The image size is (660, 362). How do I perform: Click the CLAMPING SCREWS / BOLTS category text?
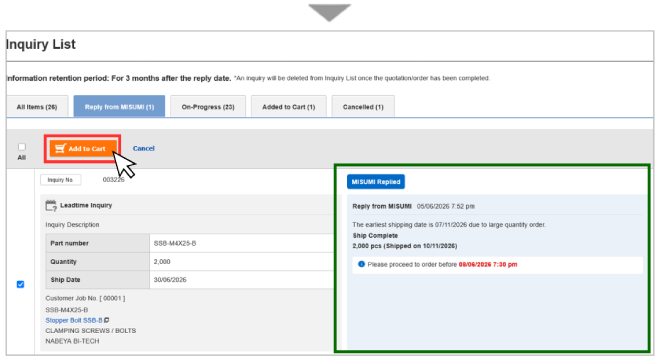[90, 331]
